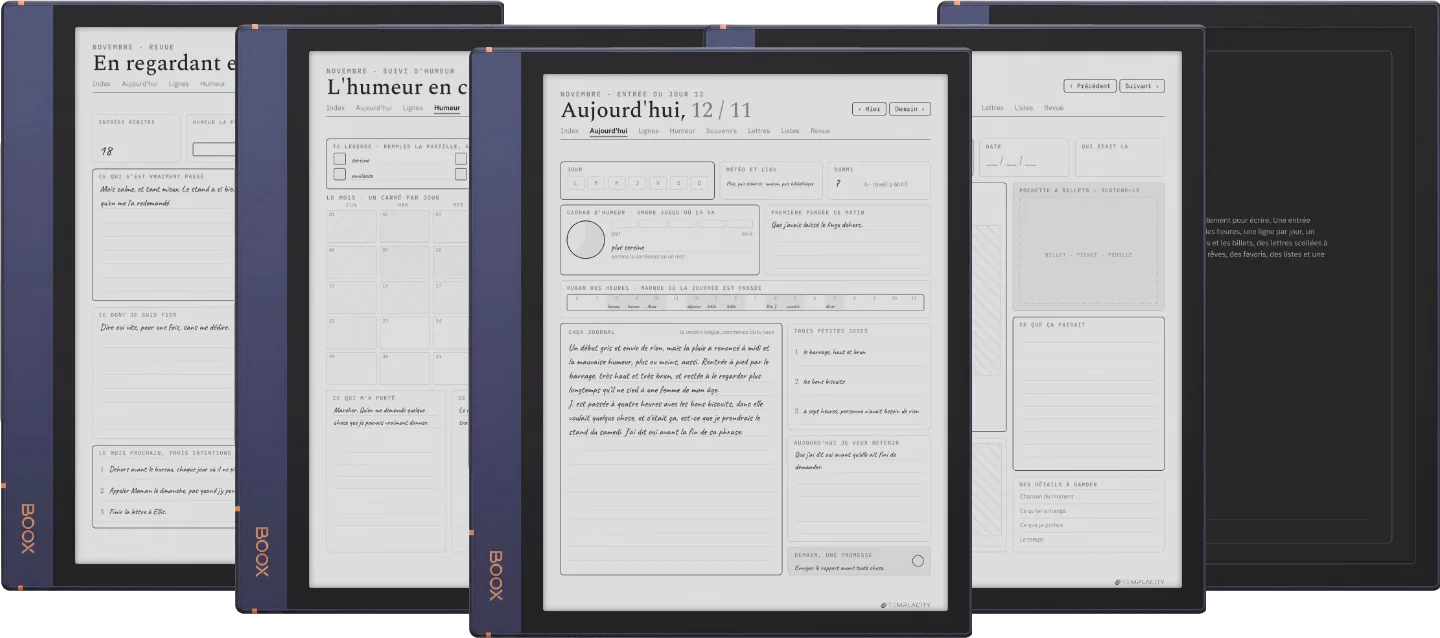Open the Index tab on center page

[570, 131]
